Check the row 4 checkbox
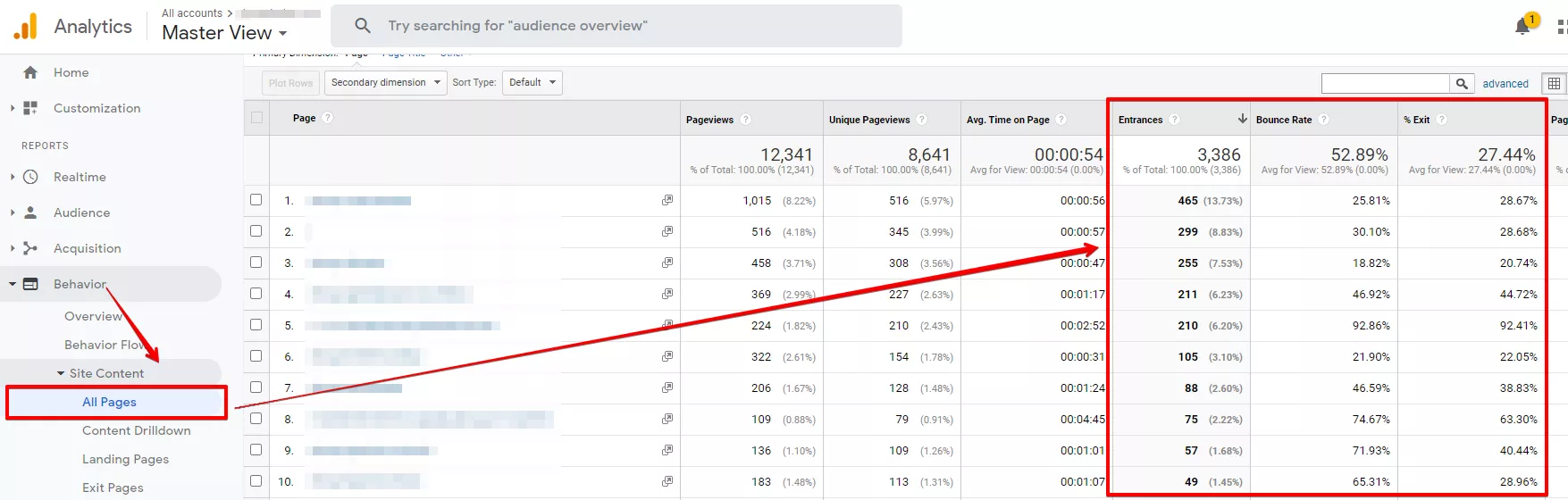Viewport: 1568px width, 500px height. [x=256, y=293]
